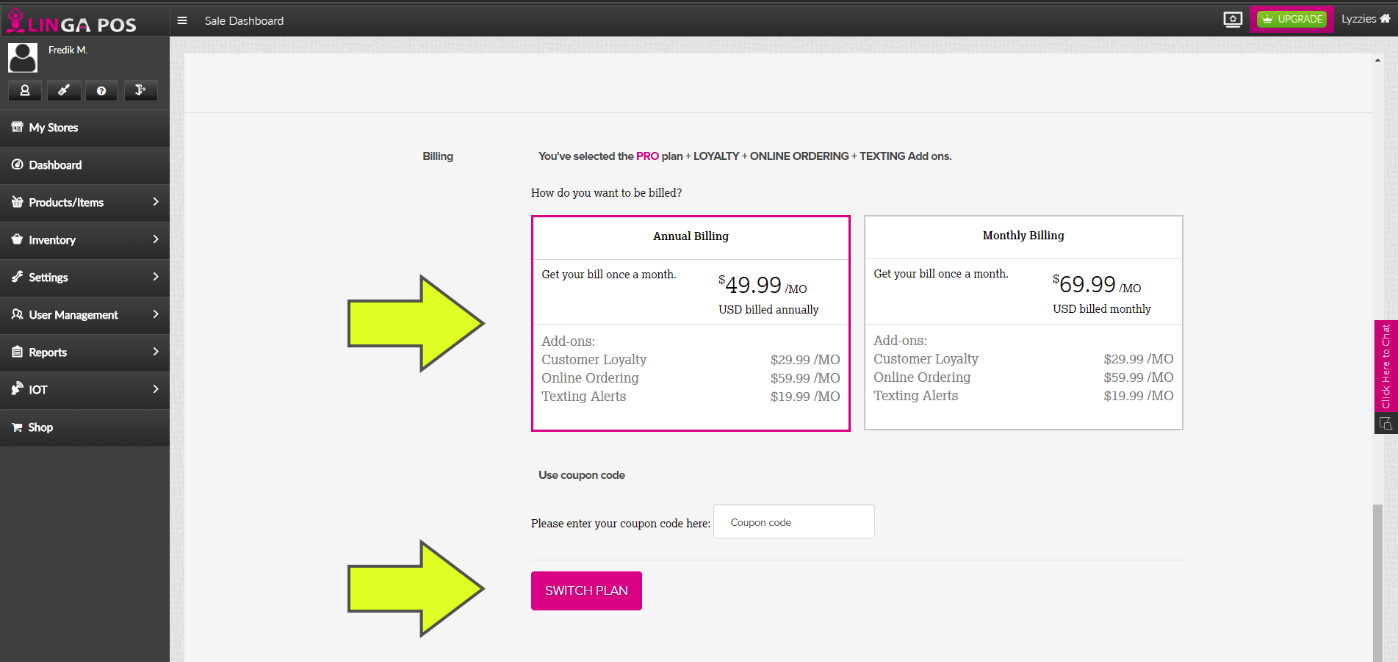Click the green UPGRADE button
1398x662 pixels.
[x=1291, y=19]
